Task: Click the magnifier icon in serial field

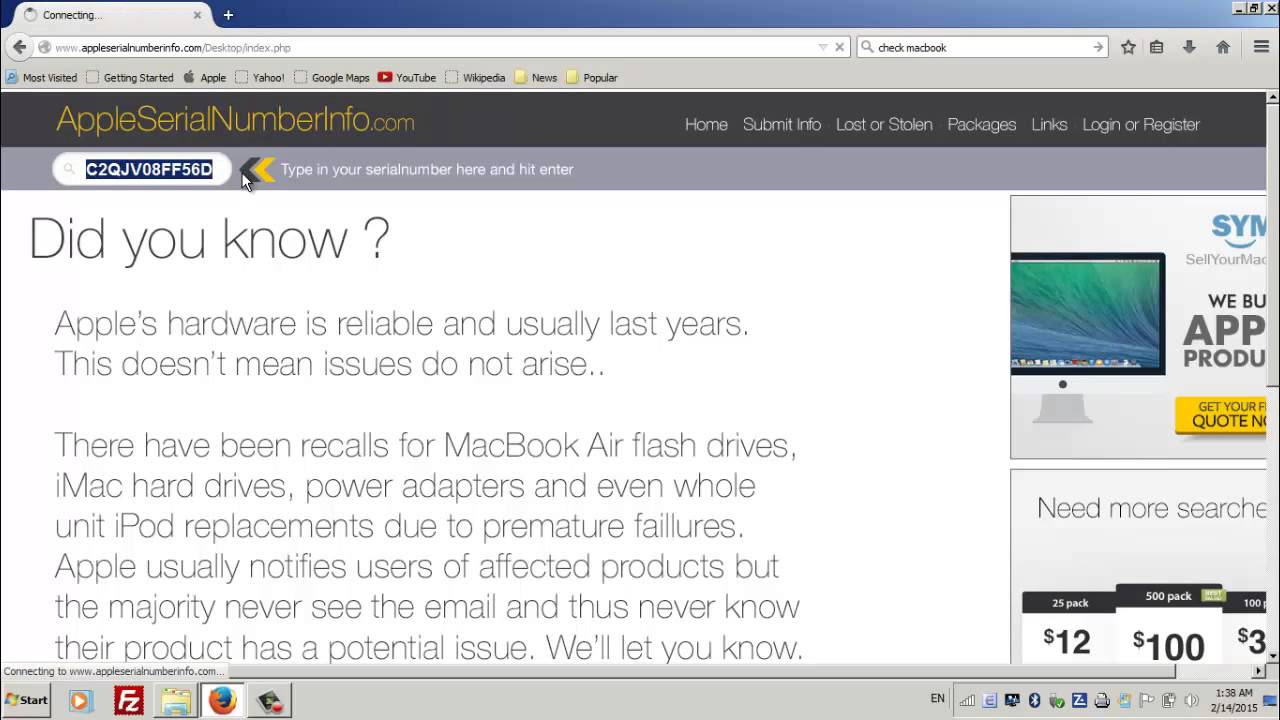Action: (x=69, y=169)
